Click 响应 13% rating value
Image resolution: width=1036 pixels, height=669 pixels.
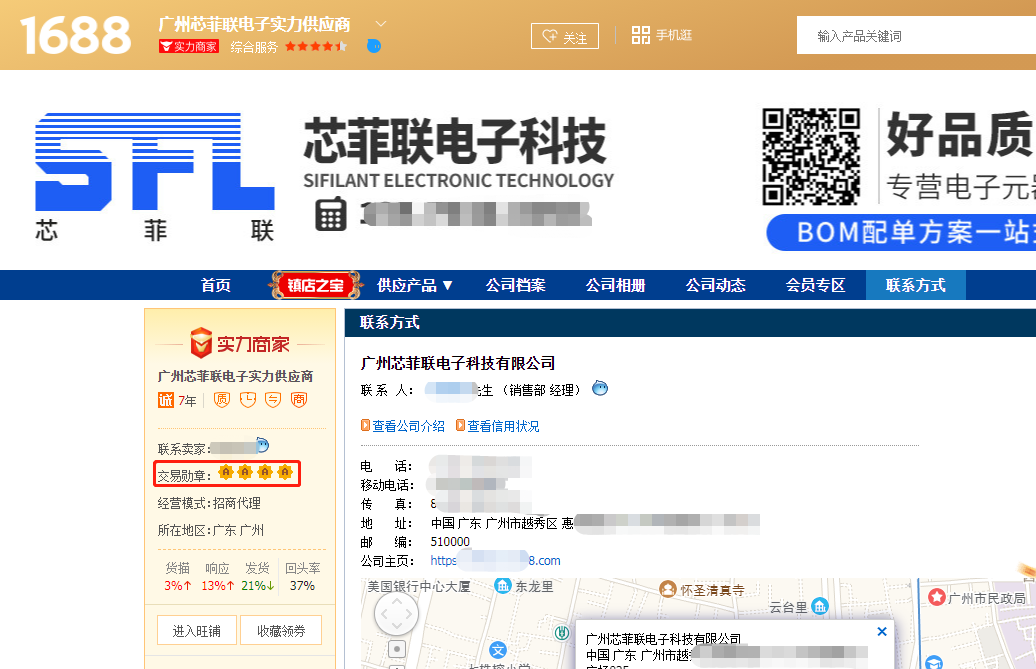[x=217, y=586]
